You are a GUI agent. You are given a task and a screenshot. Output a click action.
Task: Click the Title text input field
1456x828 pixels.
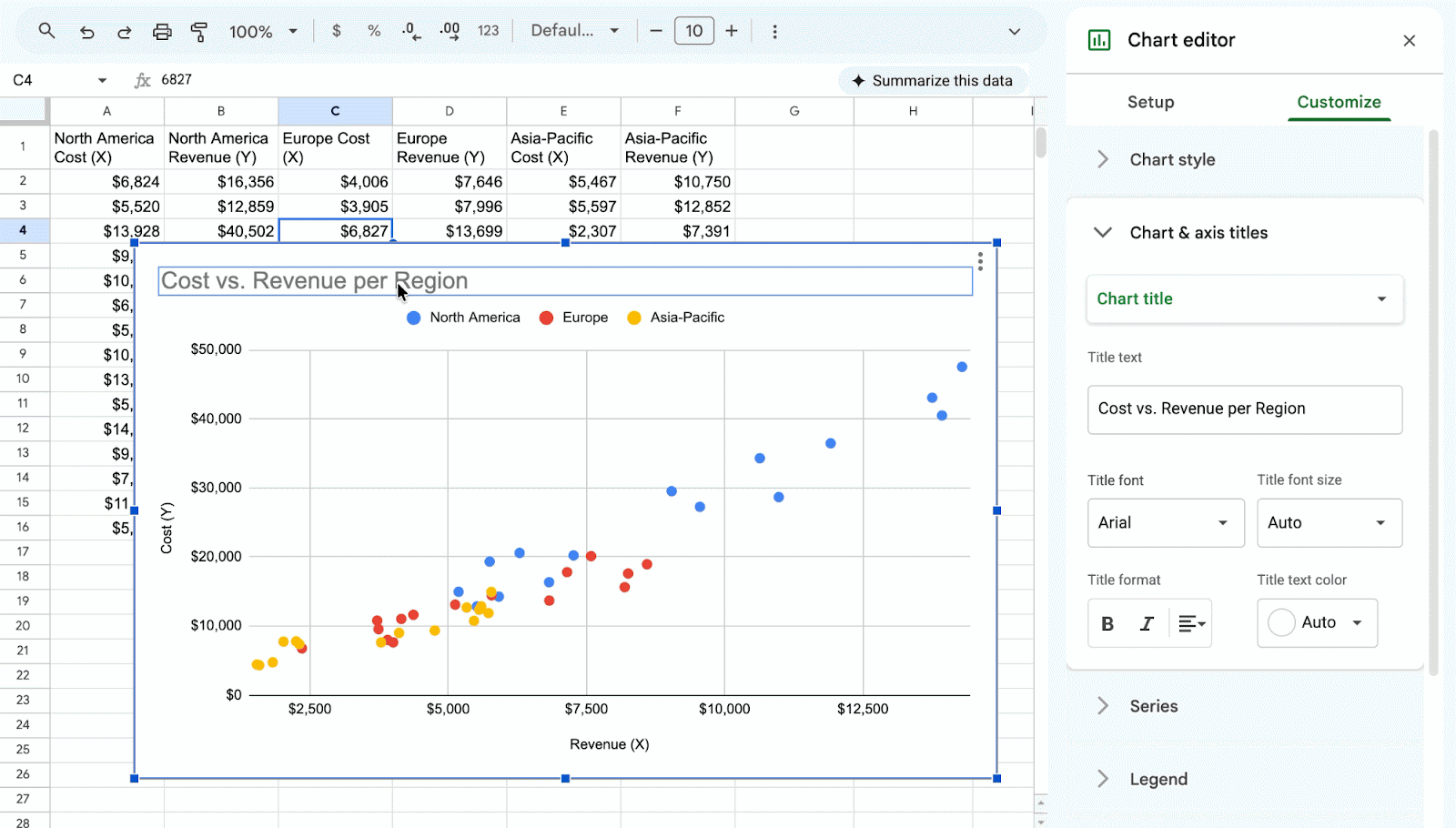1245,409
